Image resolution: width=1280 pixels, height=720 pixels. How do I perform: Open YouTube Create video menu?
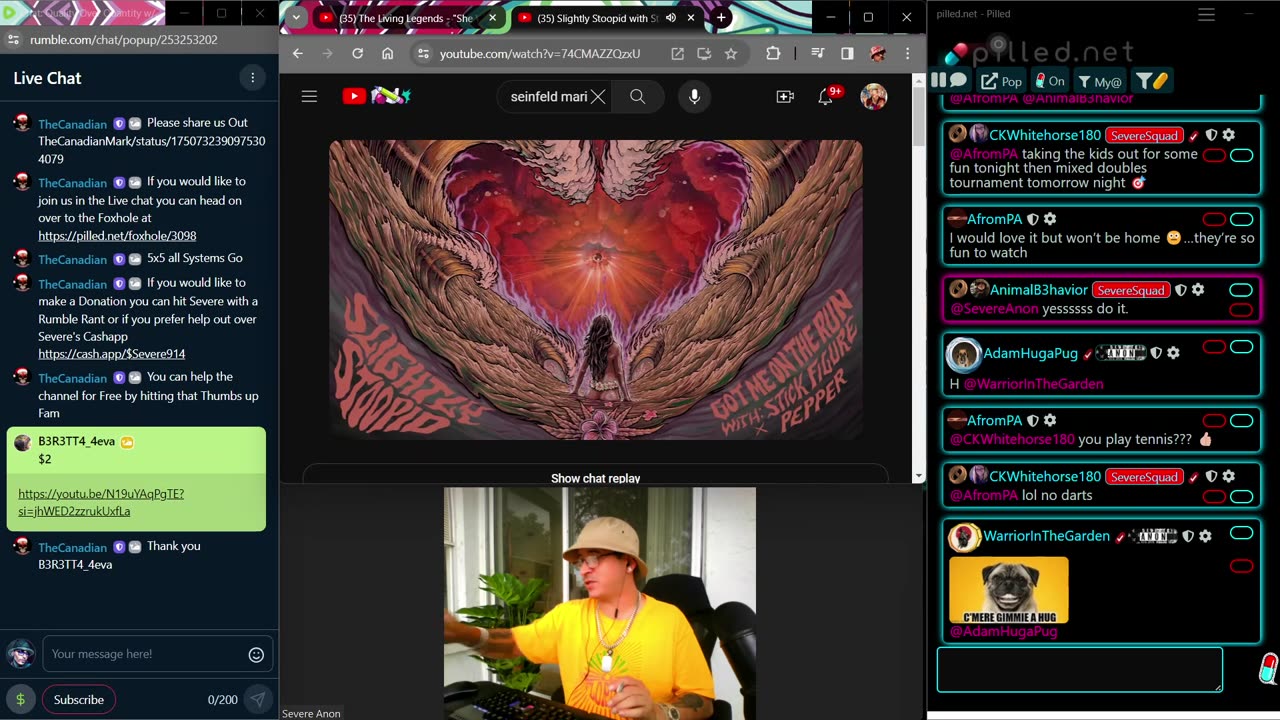785,96
